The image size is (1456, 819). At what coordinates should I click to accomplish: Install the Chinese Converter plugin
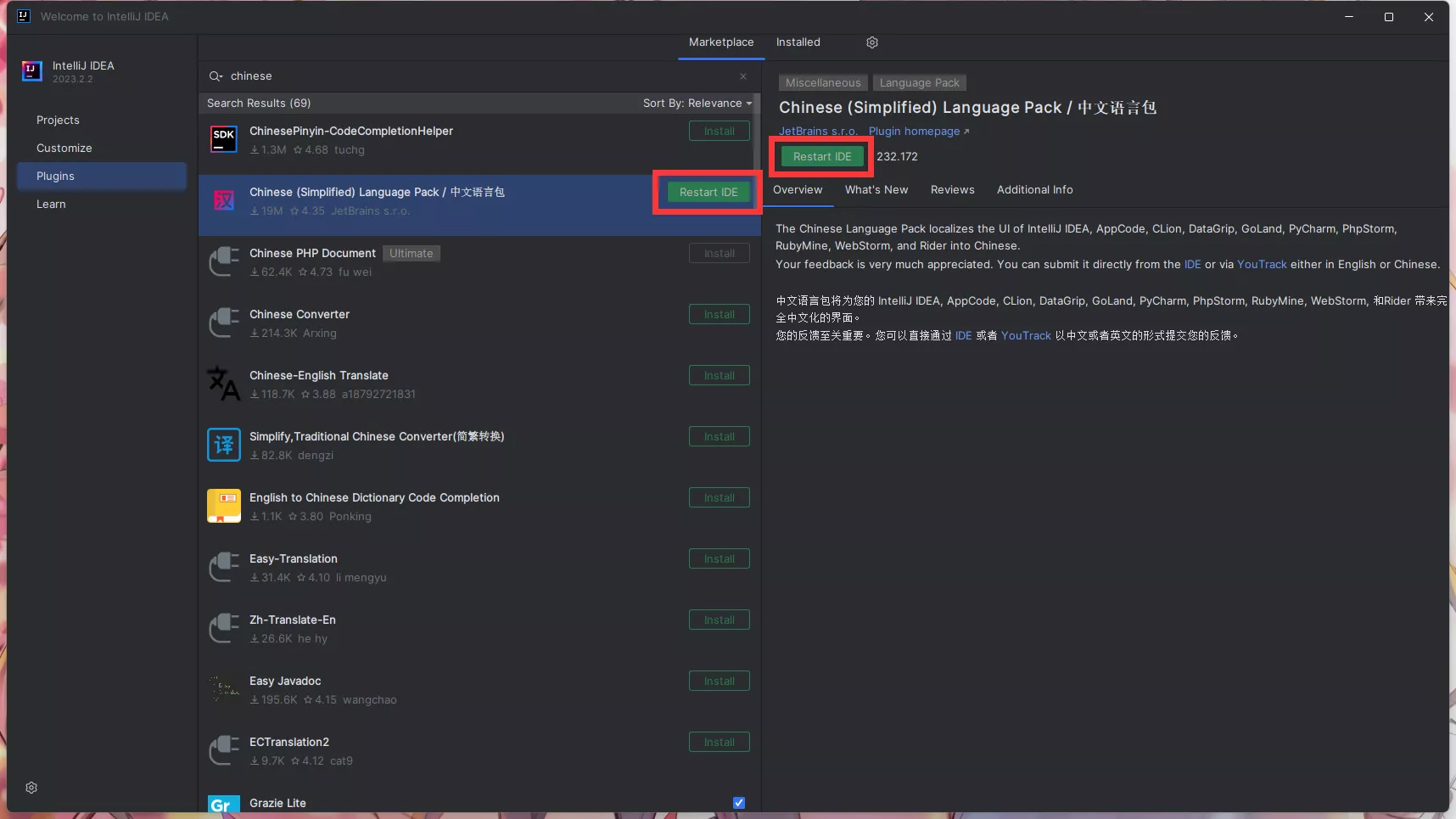click(719, 315)
